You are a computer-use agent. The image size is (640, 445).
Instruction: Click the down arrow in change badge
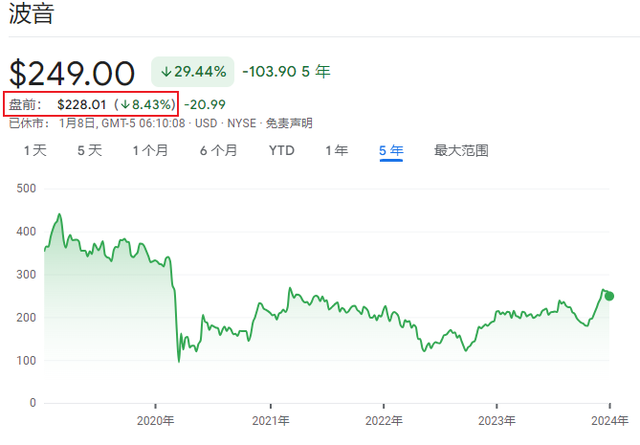point(166,72)
